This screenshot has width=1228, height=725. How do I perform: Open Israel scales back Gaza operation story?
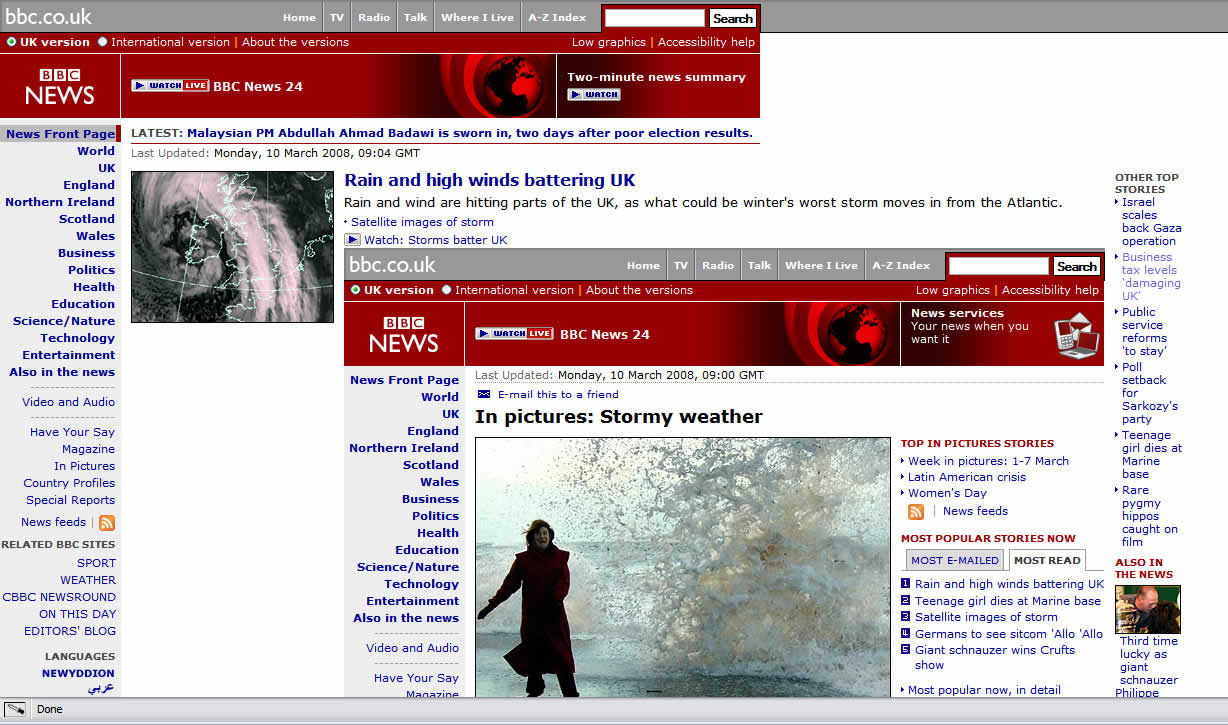tap(1151, 221)
